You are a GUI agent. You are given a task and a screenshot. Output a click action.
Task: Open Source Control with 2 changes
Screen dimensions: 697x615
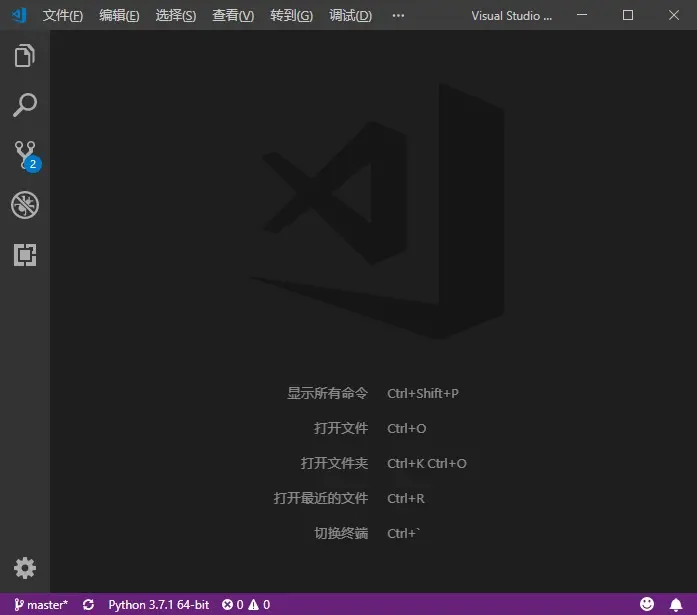point(26,156)
